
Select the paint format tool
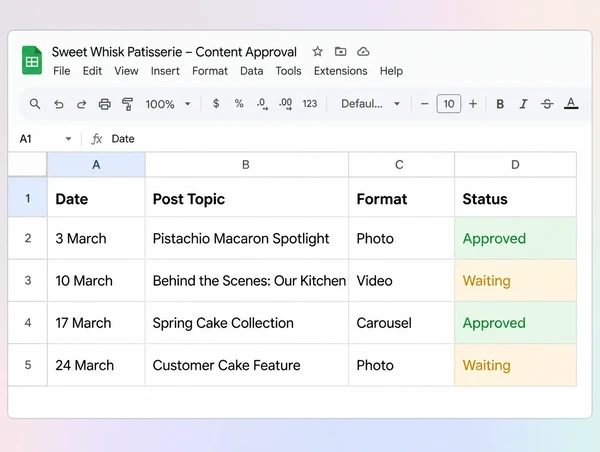coord(127,104)
